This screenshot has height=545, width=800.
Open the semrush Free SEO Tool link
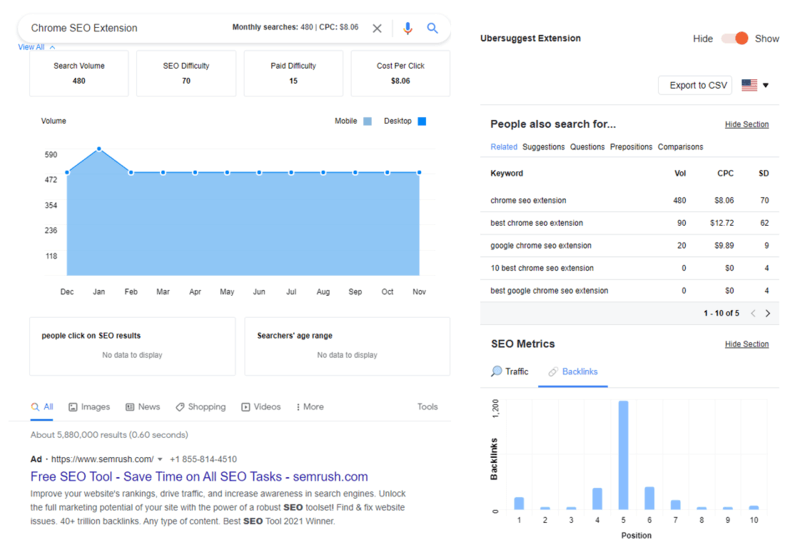click(199, 476)
